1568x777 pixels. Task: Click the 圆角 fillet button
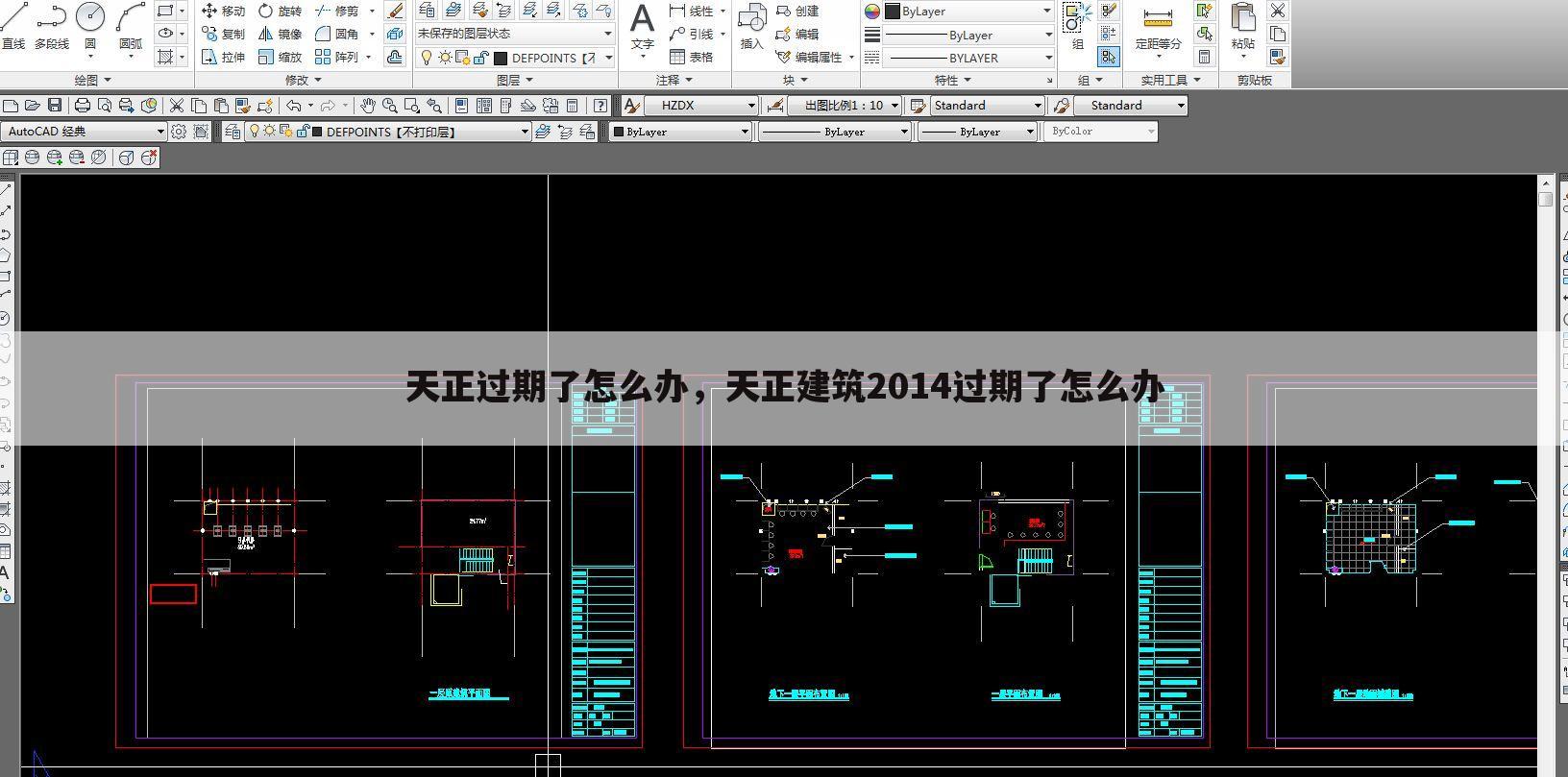(x=337, y=34)
